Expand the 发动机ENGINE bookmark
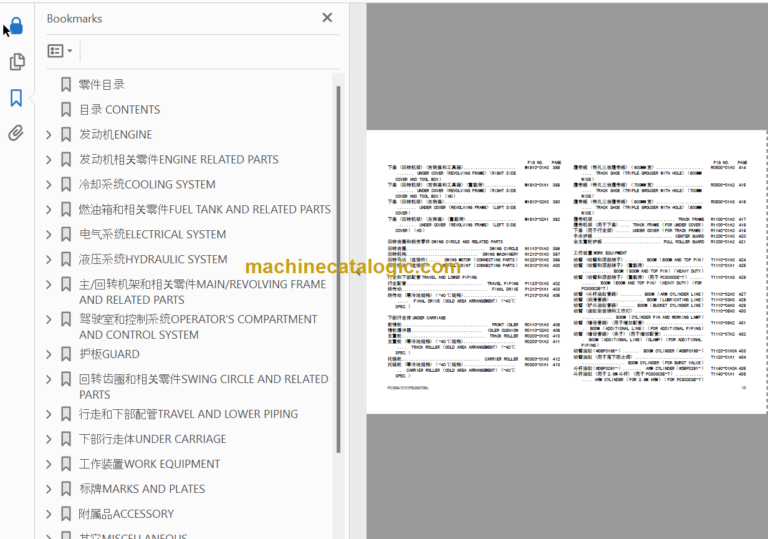The width and height of the screenshot is (768, 539). click(48, 134)
